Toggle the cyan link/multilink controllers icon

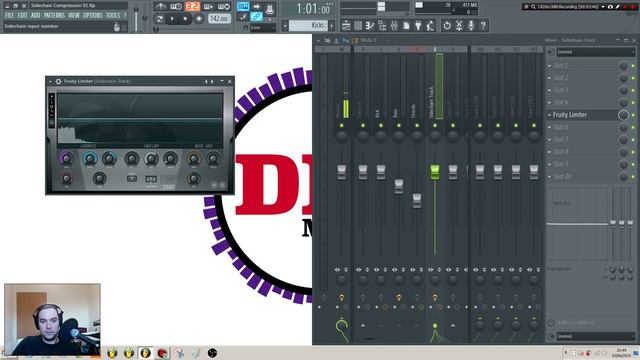click(256, 17)
